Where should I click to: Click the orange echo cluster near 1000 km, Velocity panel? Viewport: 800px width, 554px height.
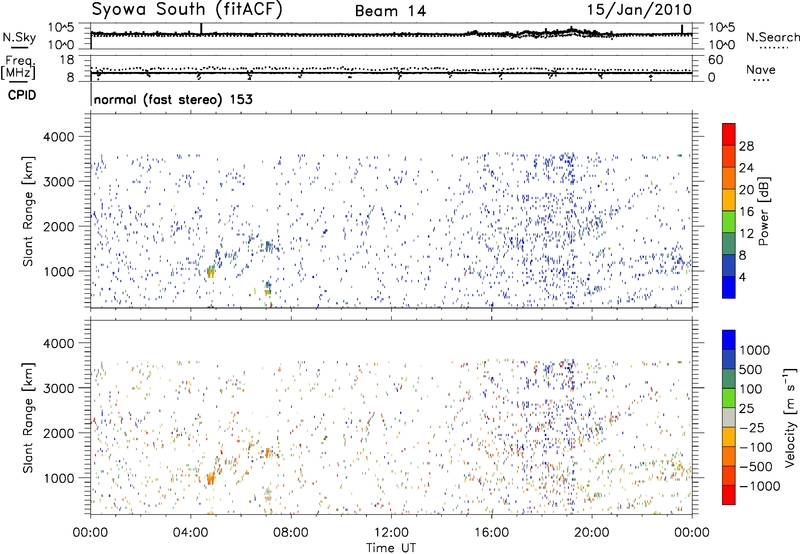pos(210,478)
